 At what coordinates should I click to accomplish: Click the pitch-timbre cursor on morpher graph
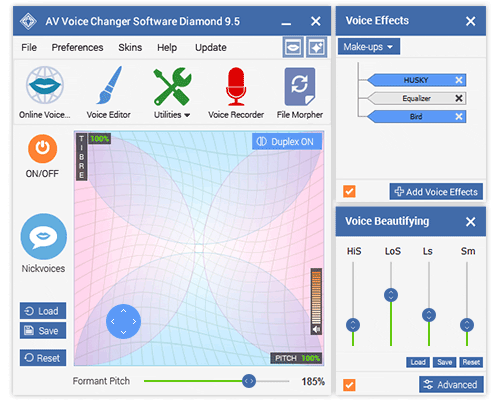[x=123, y=321]
